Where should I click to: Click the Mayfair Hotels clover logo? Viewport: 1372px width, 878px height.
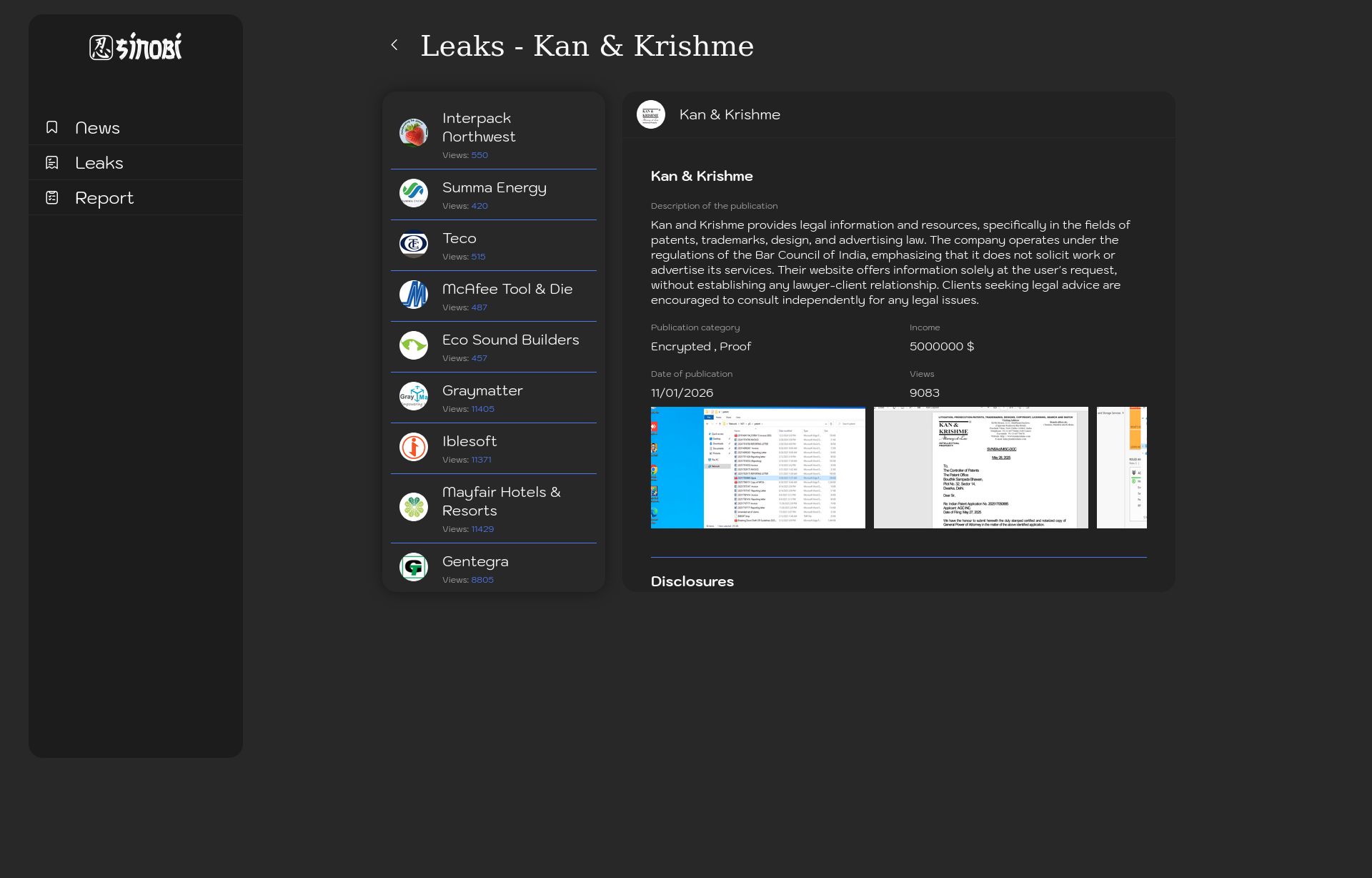[414, 506]
